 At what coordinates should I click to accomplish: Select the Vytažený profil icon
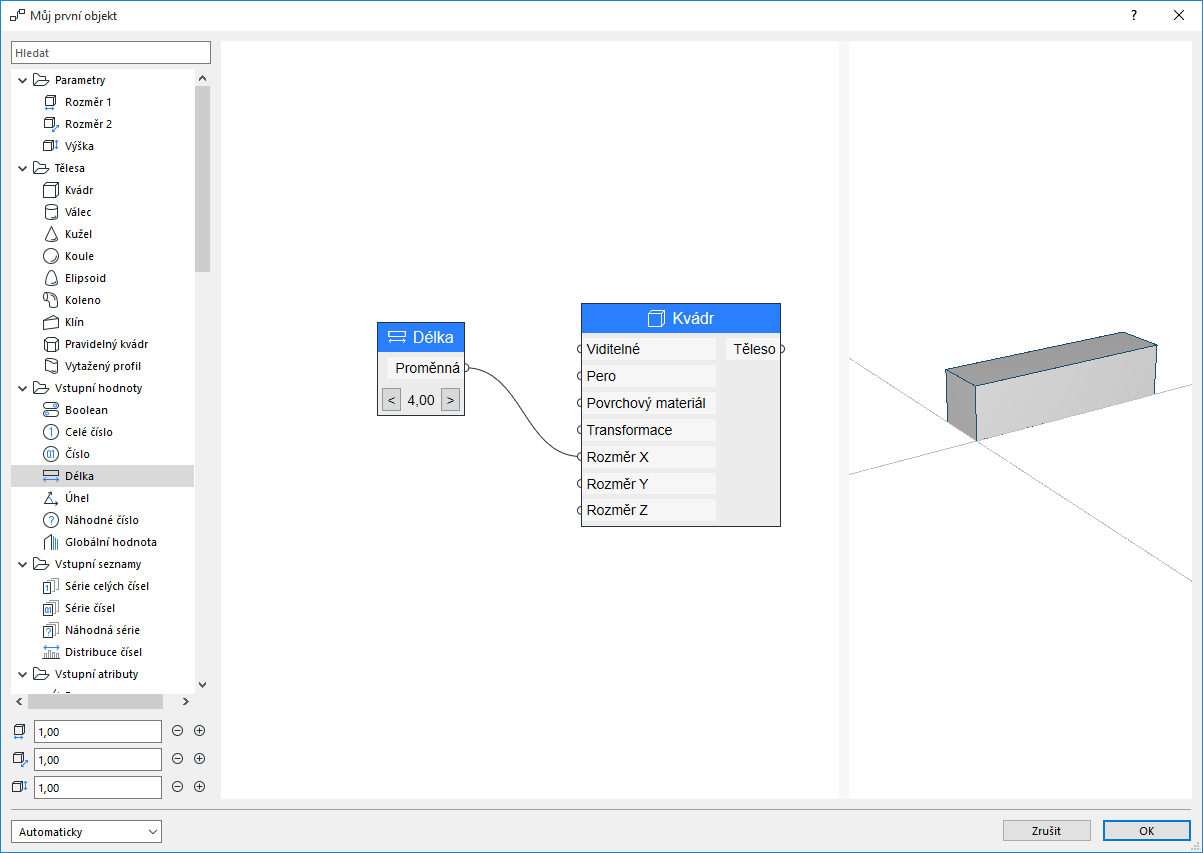pyautogui.click(x=51, y=366)
